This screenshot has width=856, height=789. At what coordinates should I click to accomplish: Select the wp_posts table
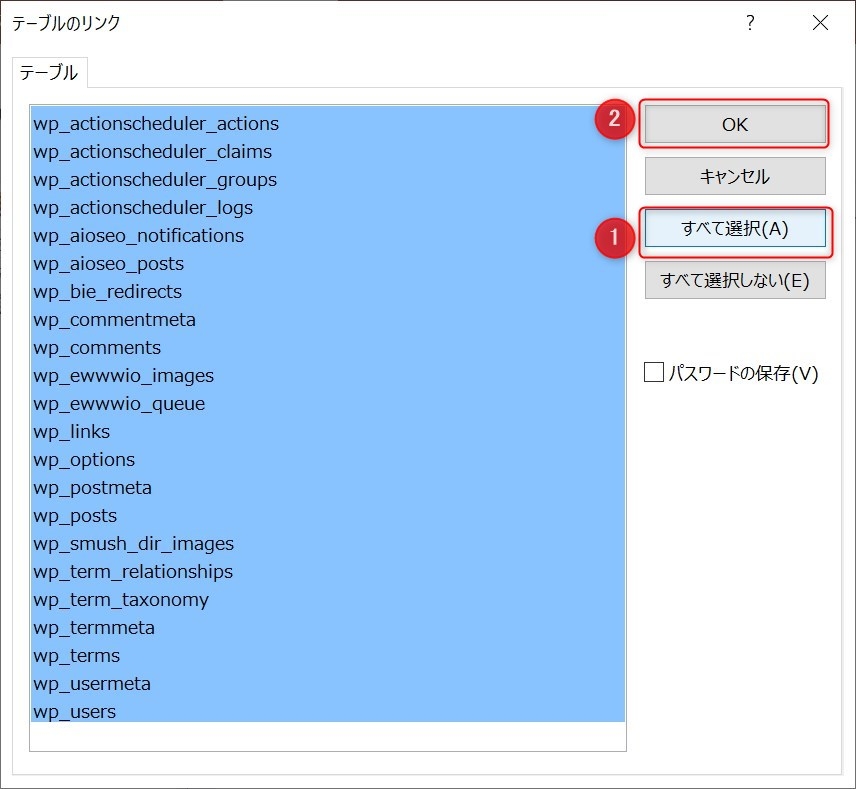pos(75,516)
